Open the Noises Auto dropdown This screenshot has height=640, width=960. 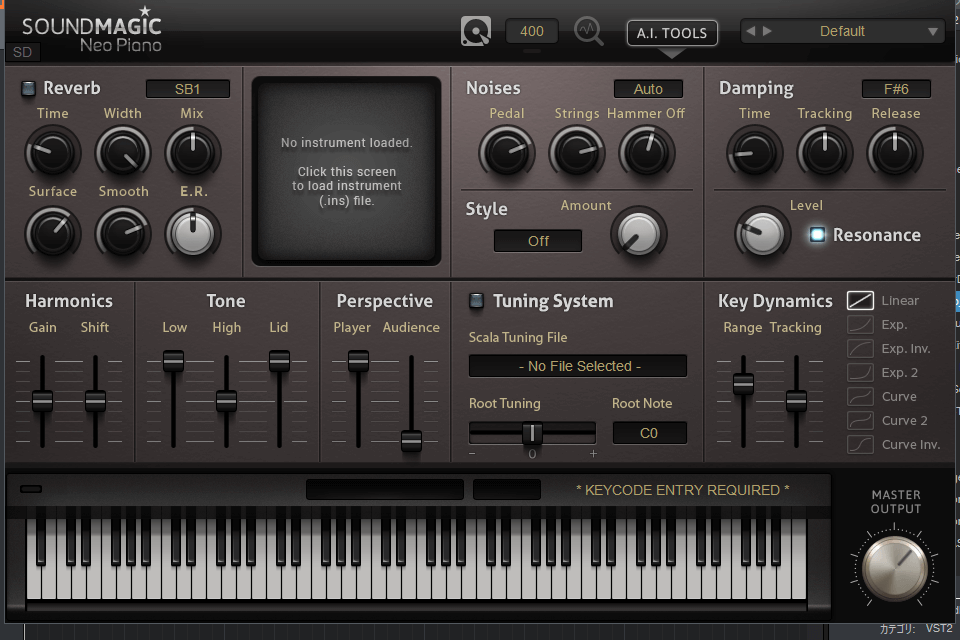[x=648, y=89]
